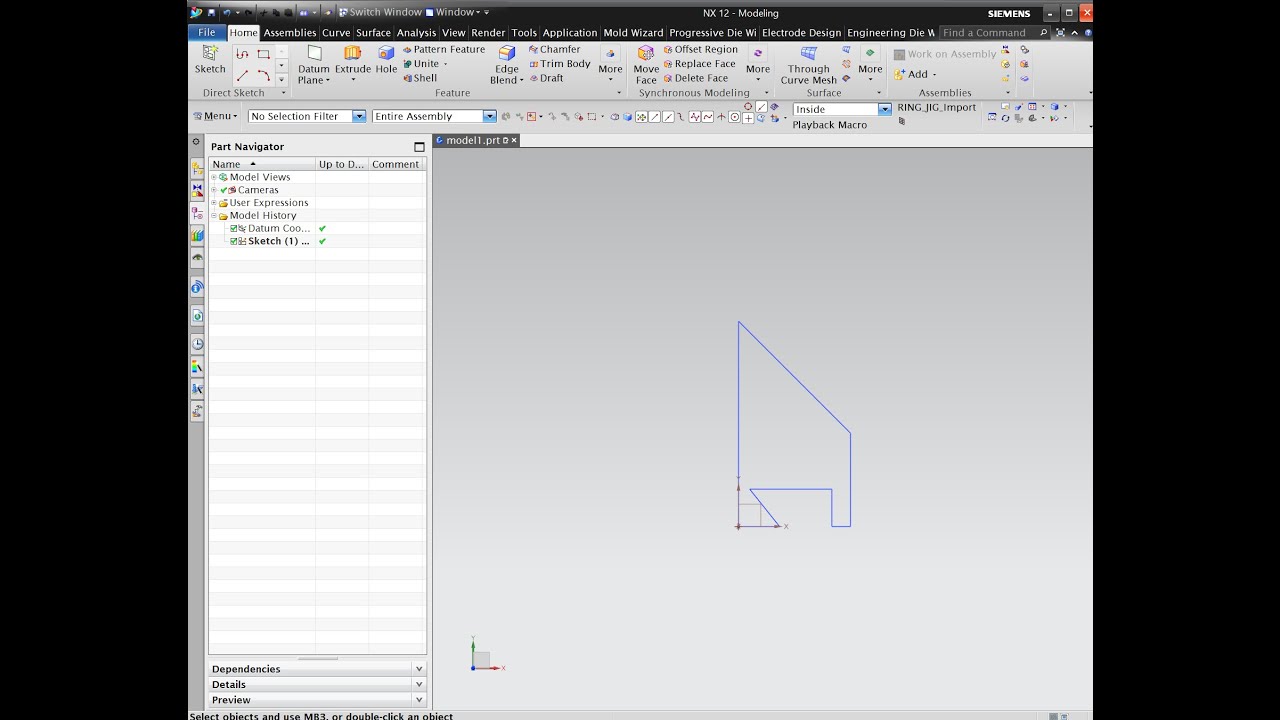
Task: Click the Shell command
Action: pos(420,78)
